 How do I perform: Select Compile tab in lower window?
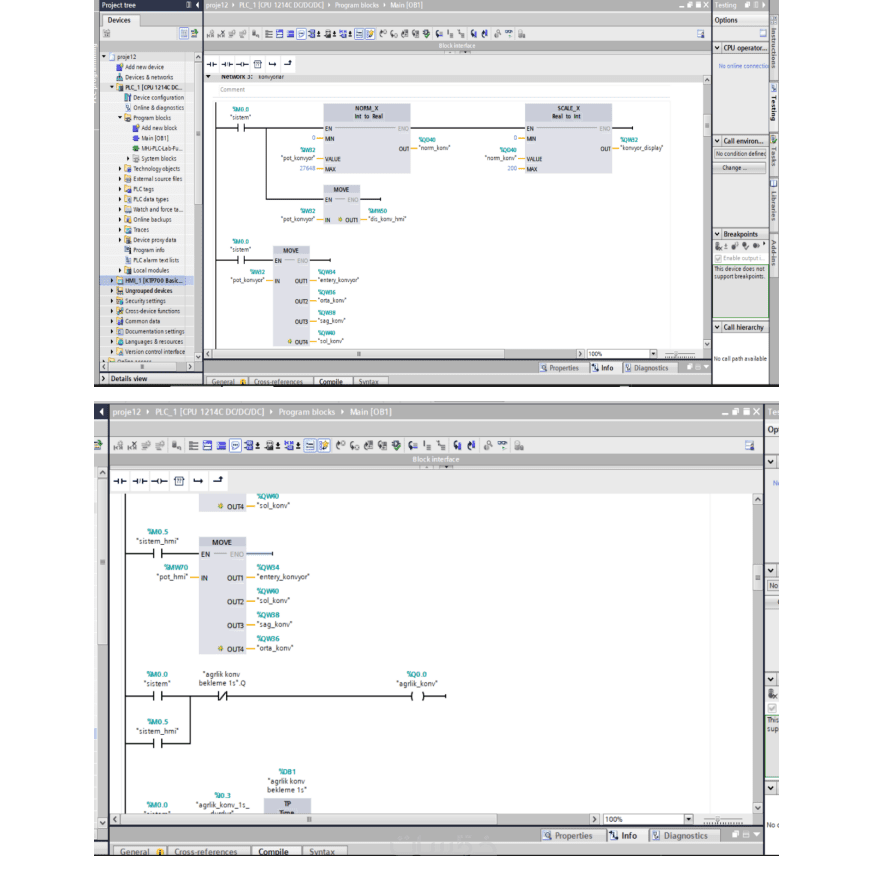click(274, 851)
